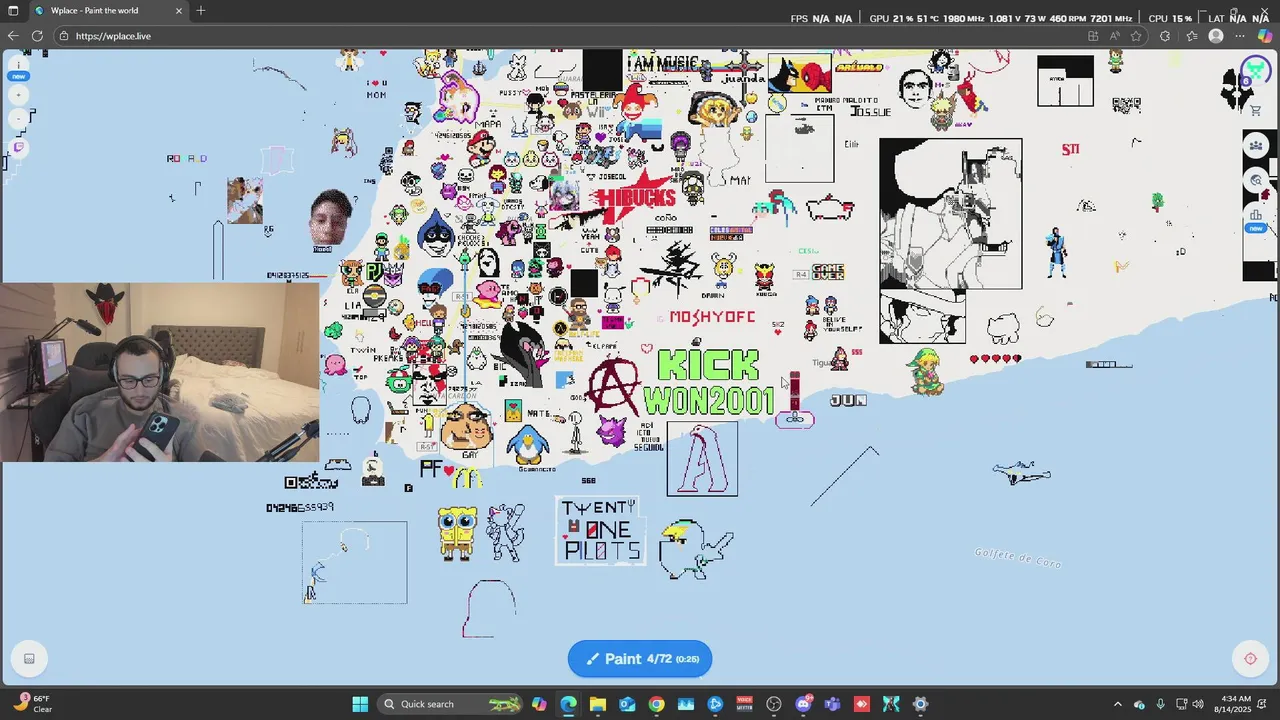This screenshot has height=720, width=1280.
Task: Click the bottom-left map style icon
Action: [x=29, y=658]
